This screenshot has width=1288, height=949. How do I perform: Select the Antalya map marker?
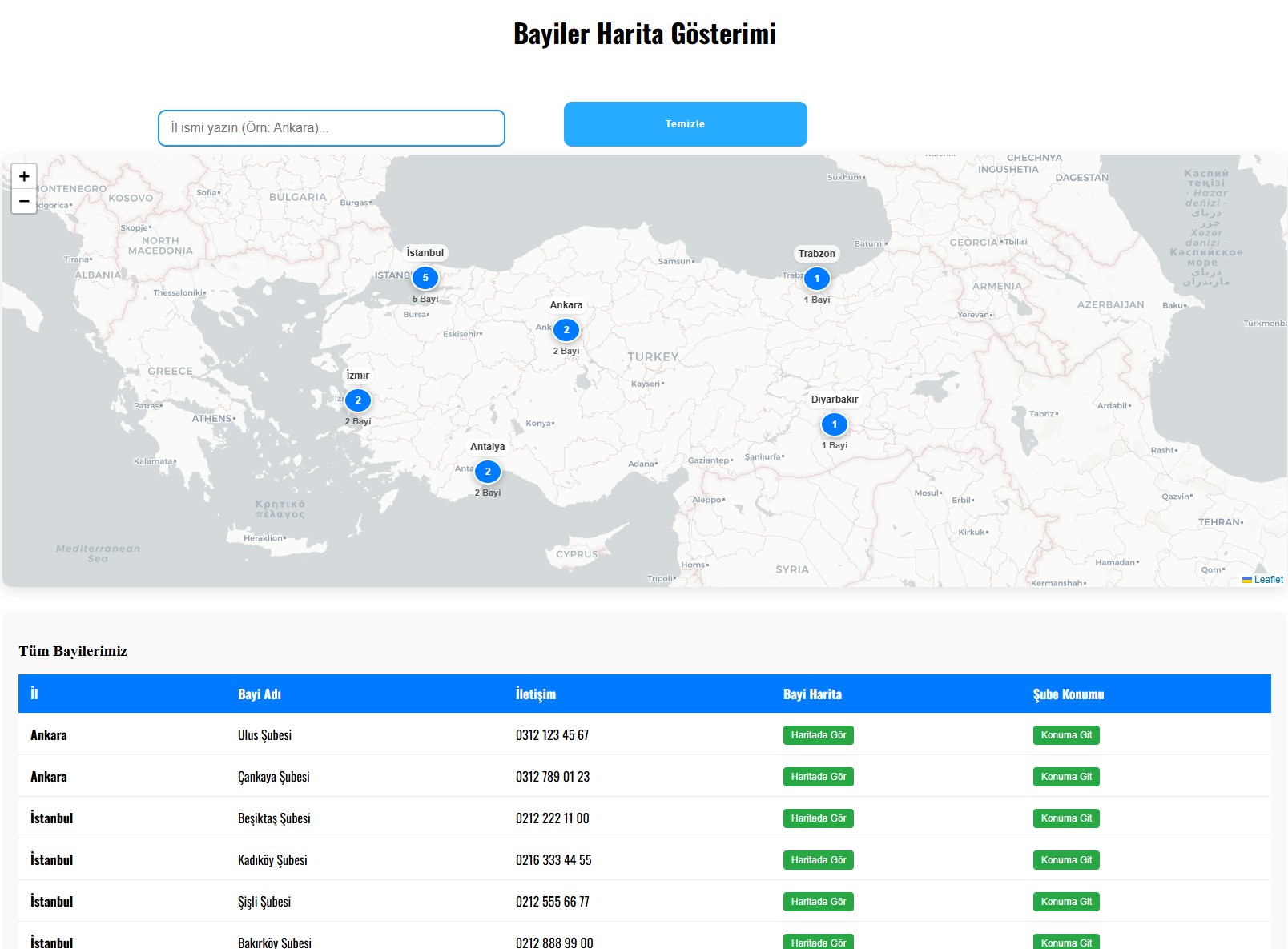coord(488,472)
